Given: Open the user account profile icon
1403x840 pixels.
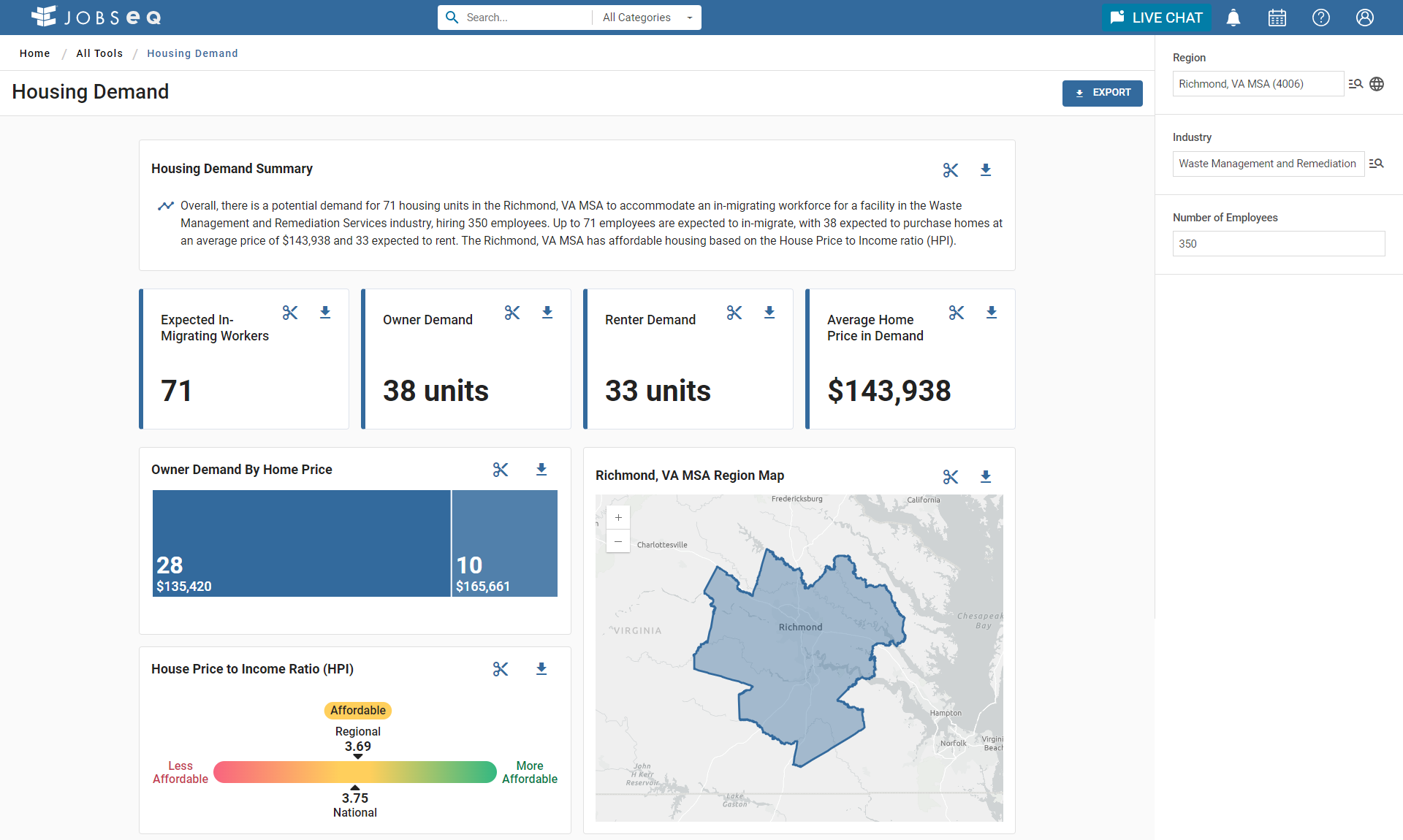Looking at the screenshot, I should pyautogui.click(x=1365, y=18).
